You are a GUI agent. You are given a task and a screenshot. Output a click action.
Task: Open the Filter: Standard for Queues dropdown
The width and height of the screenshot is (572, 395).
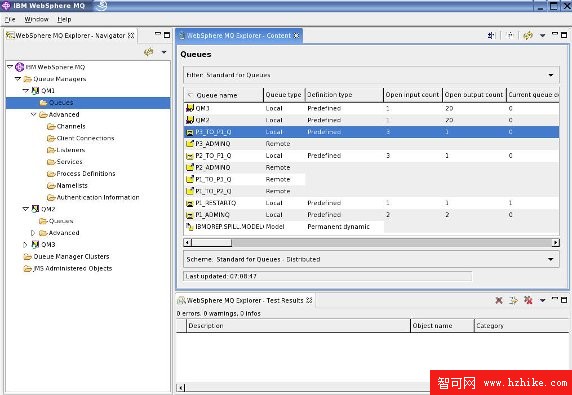pos(371,75)
